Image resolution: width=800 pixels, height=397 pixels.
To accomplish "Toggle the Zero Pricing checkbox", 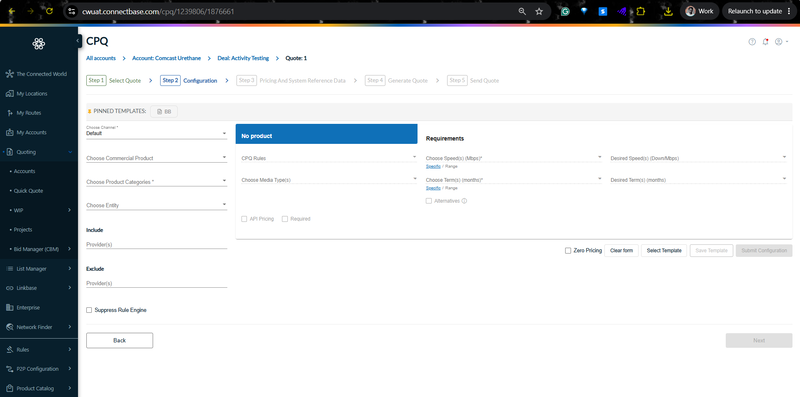I will 568,251.
